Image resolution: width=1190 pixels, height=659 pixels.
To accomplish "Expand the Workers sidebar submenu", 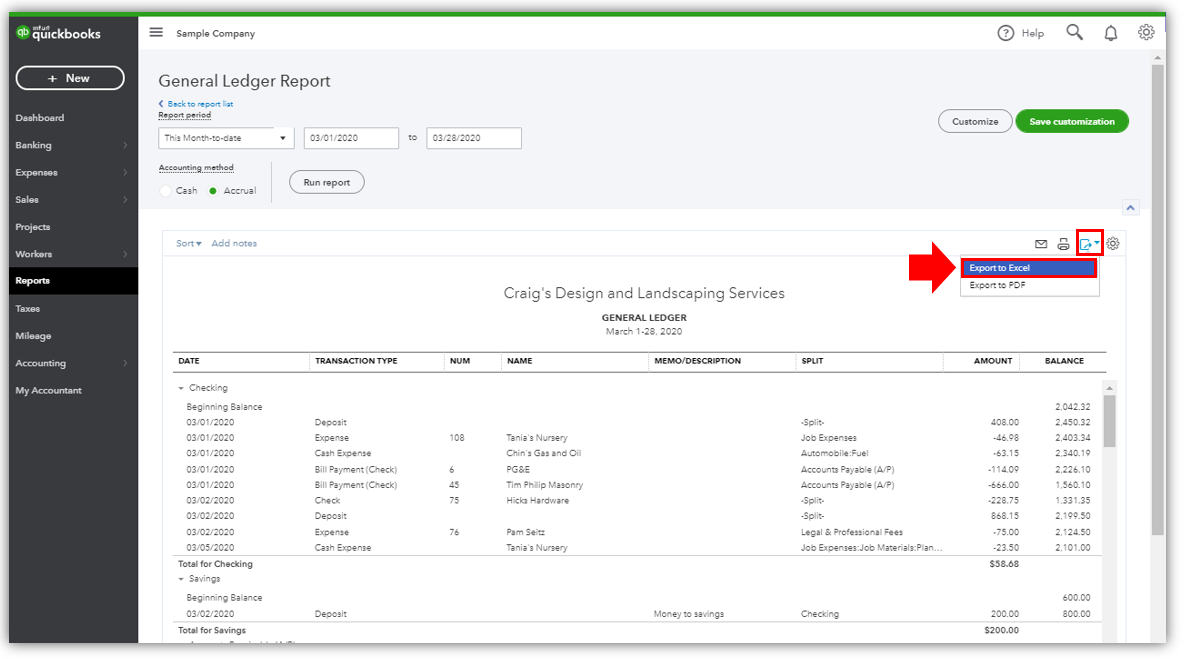I will tap(125, 254).
